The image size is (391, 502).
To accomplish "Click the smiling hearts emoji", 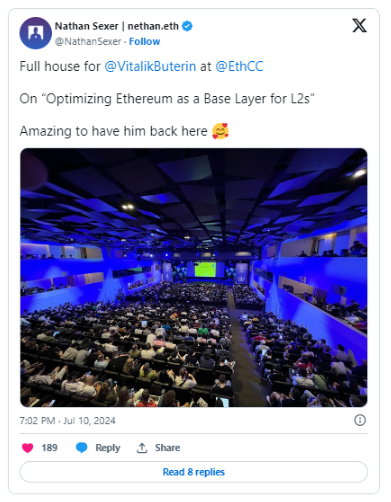I will point(220,131).
